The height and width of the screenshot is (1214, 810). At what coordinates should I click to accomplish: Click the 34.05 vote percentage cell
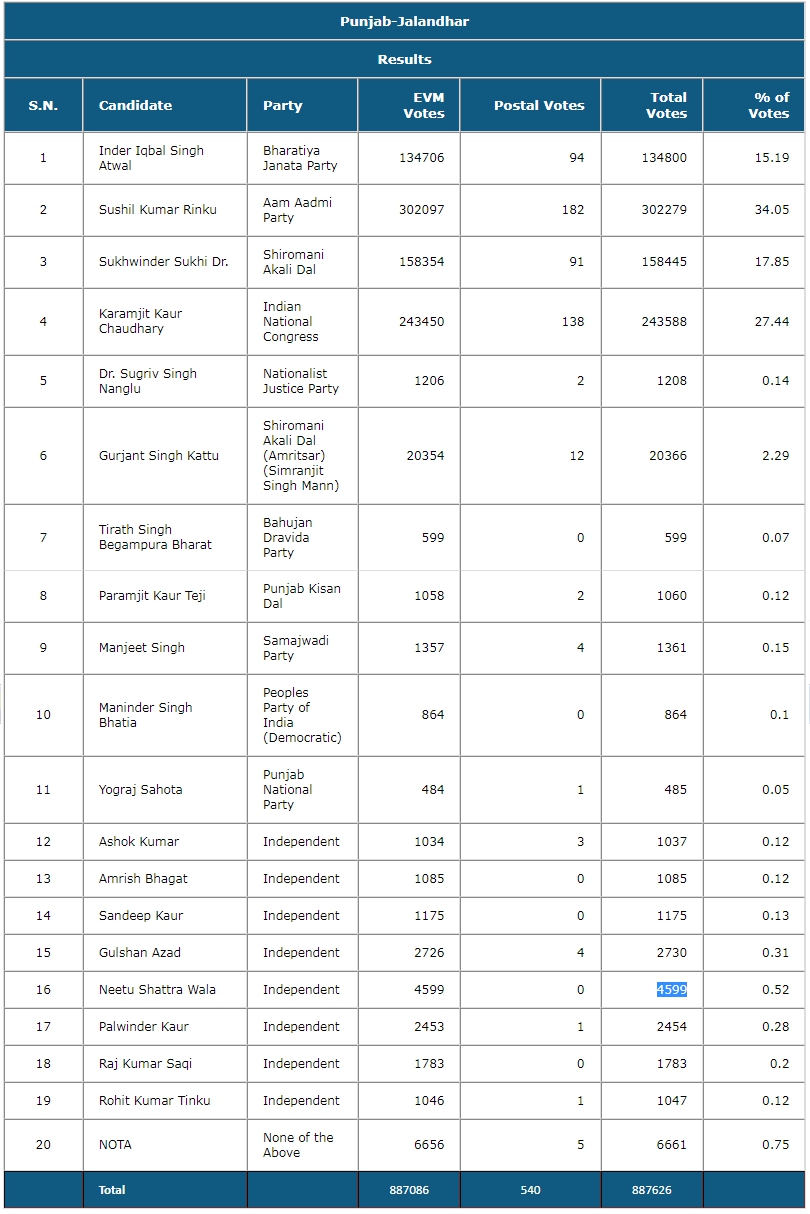(x=771, y=210)
